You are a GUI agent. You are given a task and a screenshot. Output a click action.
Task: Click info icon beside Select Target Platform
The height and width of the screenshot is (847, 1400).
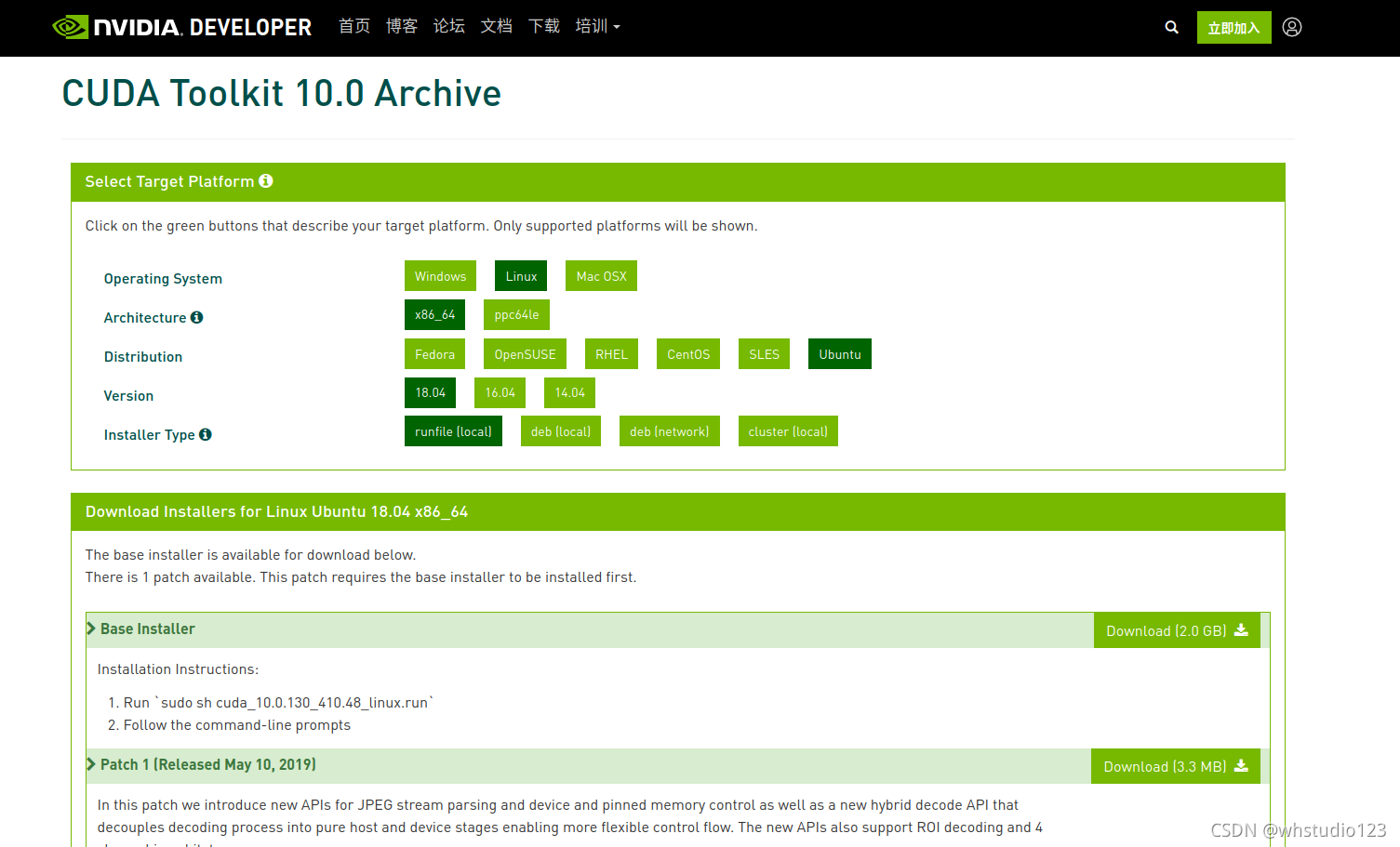(x=266, y=181)
